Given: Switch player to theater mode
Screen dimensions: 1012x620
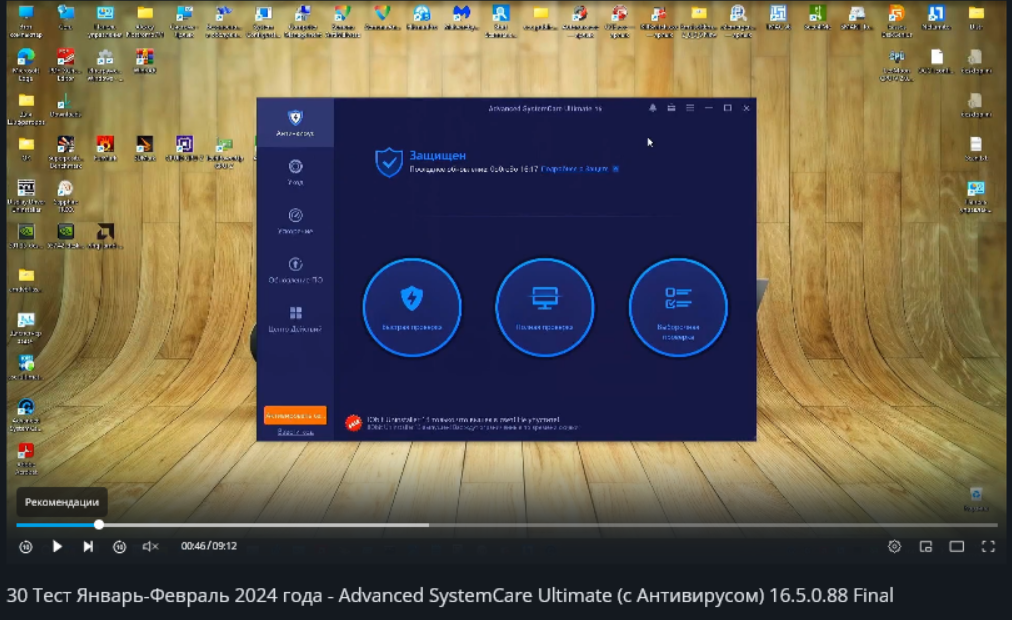Looking at the screenshot, I should pos(956,546).
